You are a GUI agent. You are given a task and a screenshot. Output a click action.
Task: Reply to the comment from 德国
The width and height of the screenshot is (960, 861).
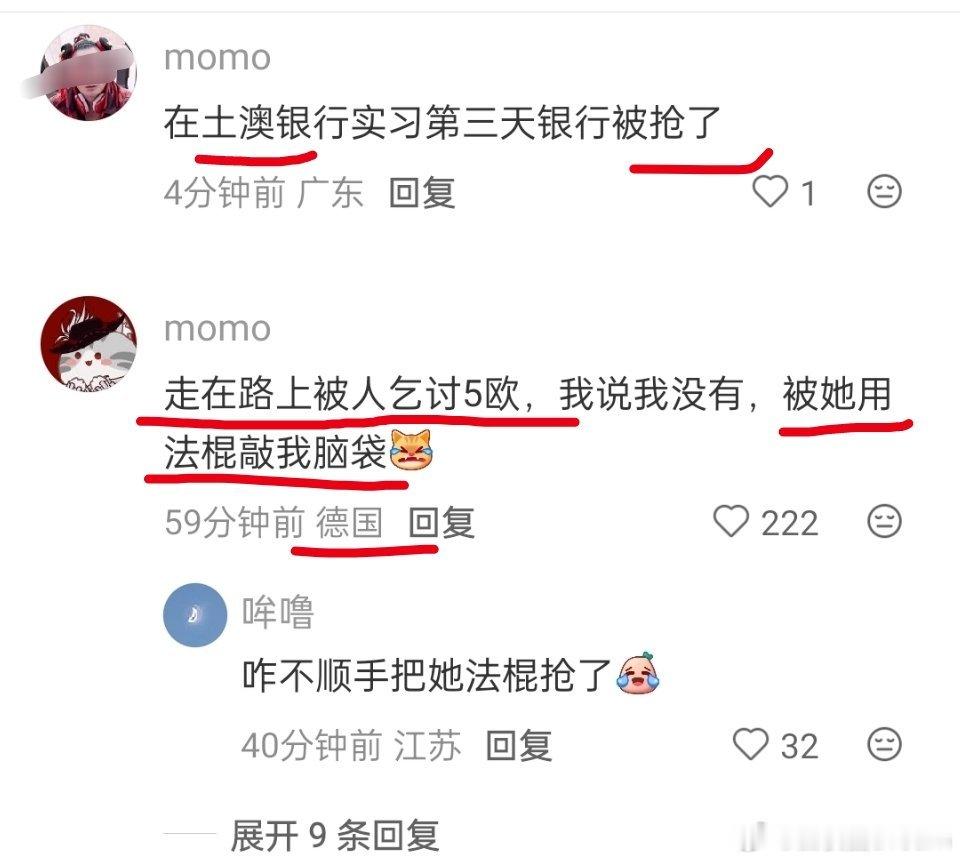click(441, 523)
